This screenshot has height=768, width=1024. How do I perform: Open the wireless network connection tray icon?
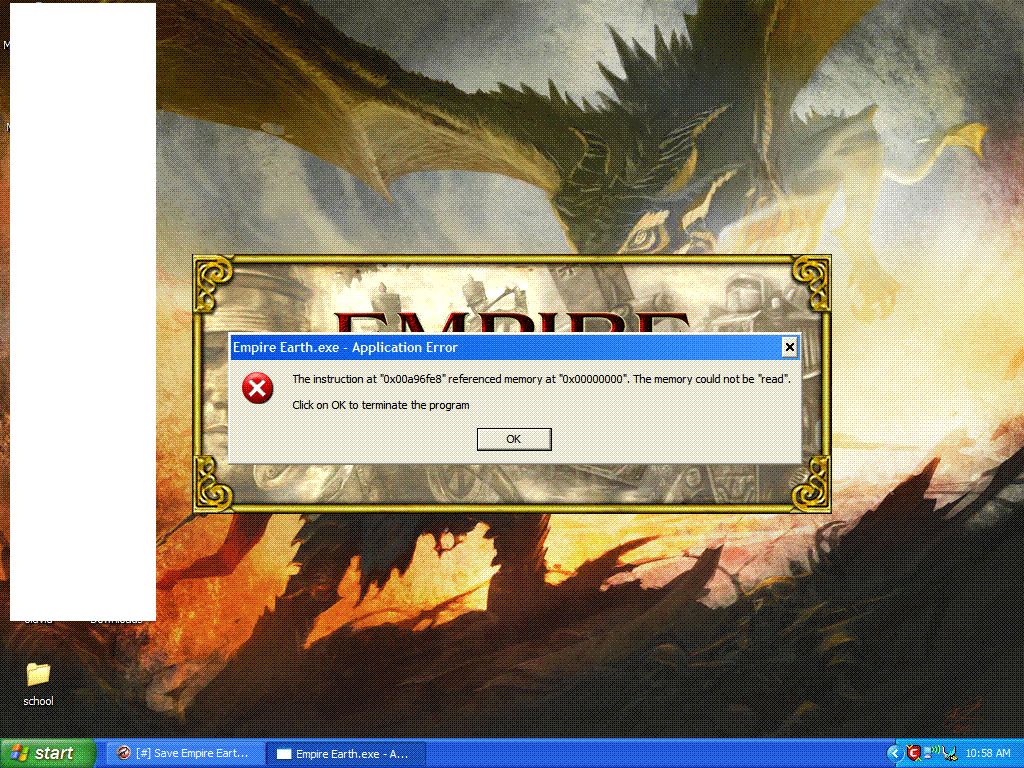(x=932, y=753)
